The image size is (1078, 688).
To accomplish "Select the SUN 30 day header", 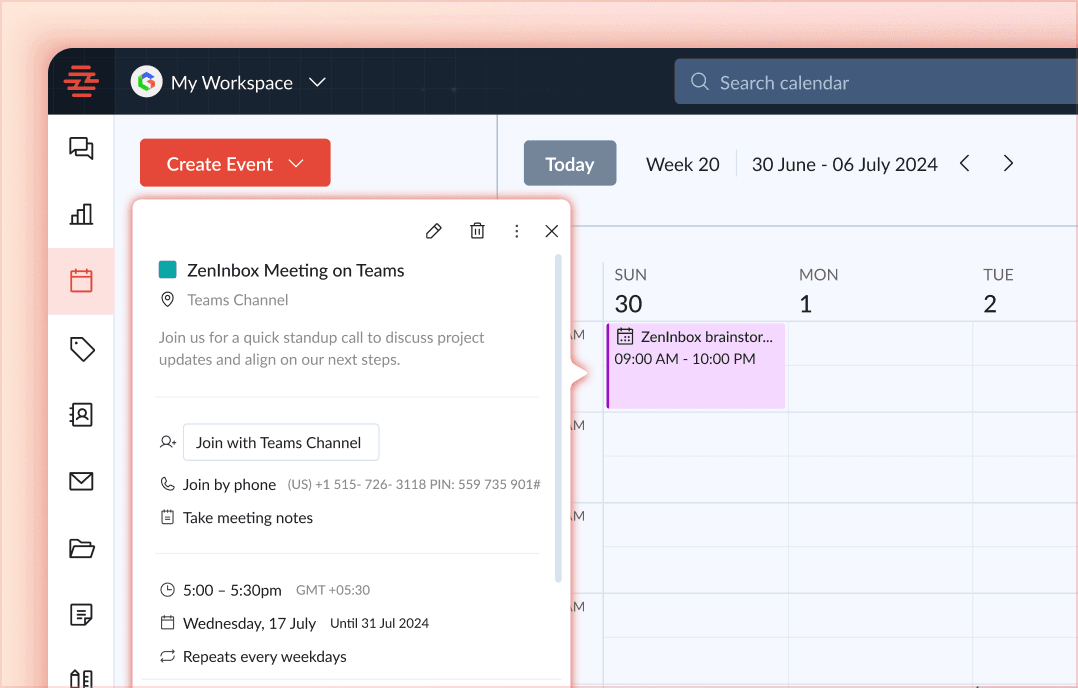I will click(x=630, y=291).
